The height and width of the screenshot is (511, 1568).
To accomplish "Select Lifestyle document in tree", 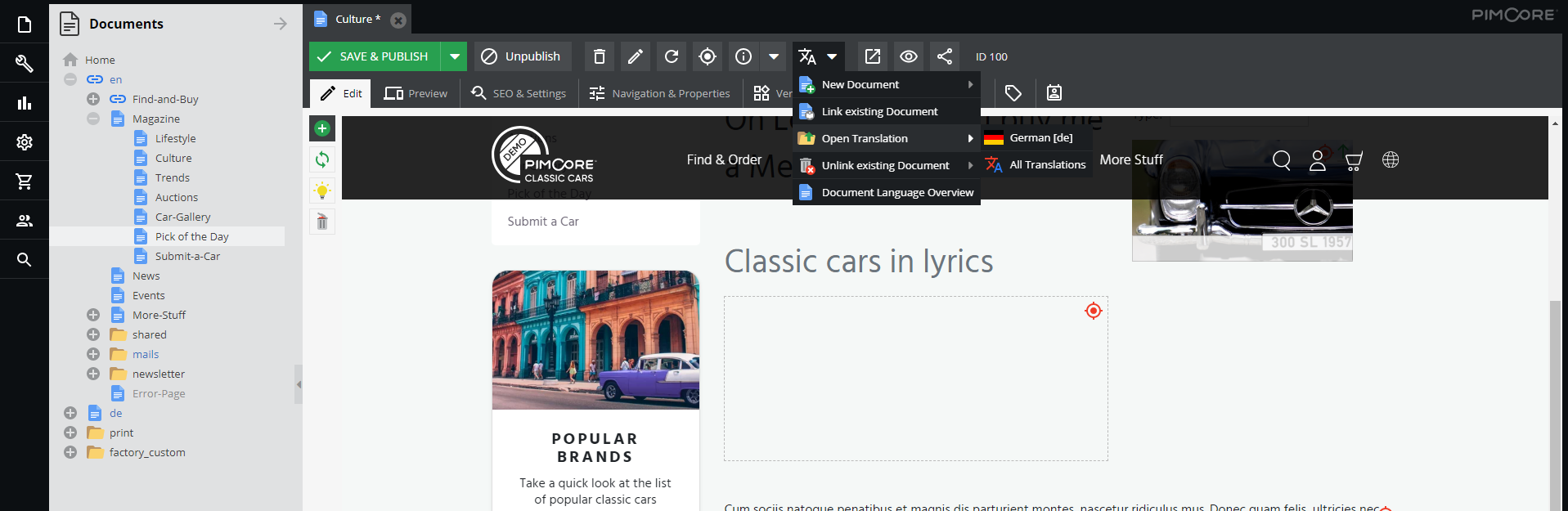I will click(x=175, y=138).
